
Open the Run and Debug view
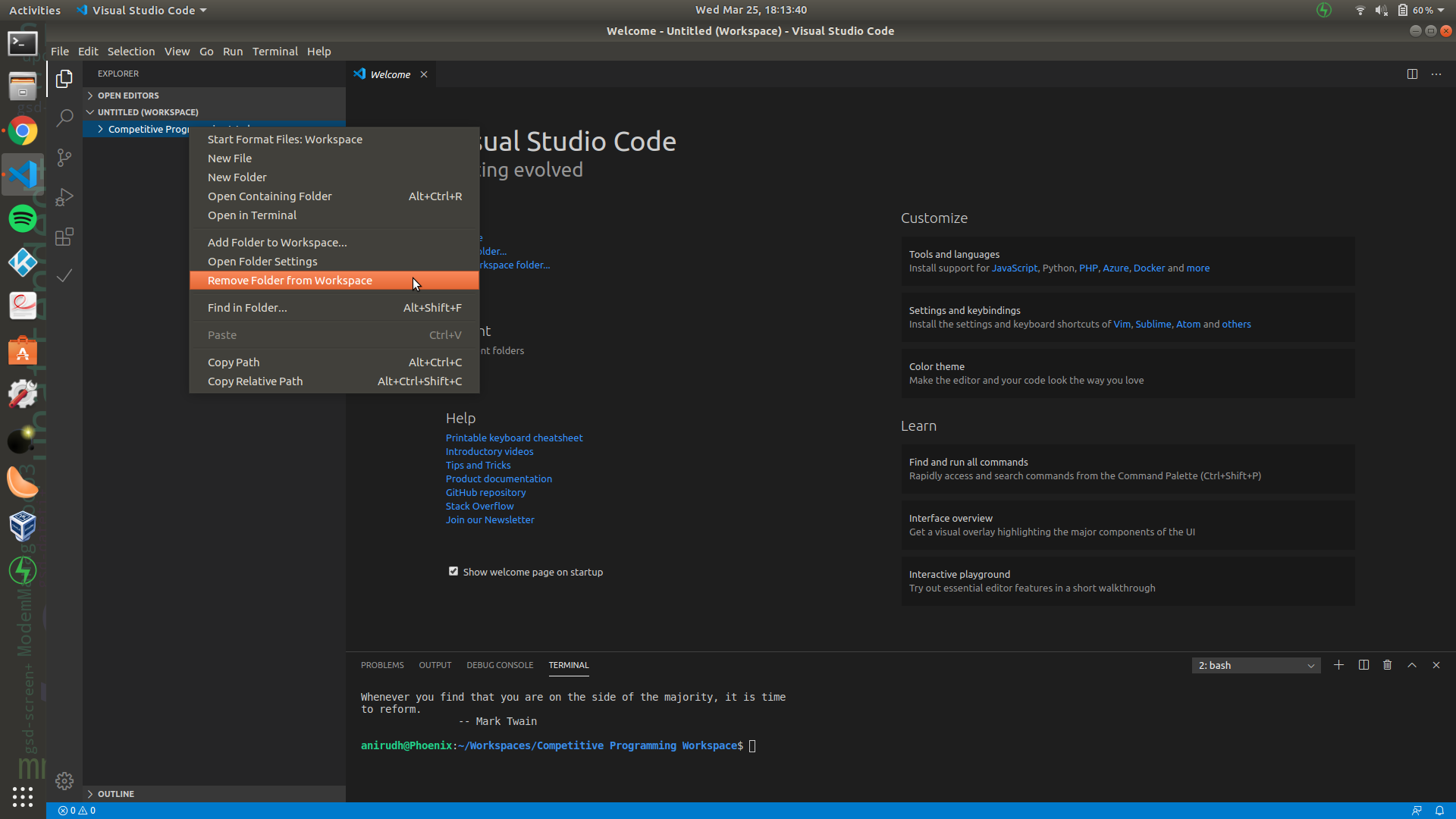click(x=64, y=197)
